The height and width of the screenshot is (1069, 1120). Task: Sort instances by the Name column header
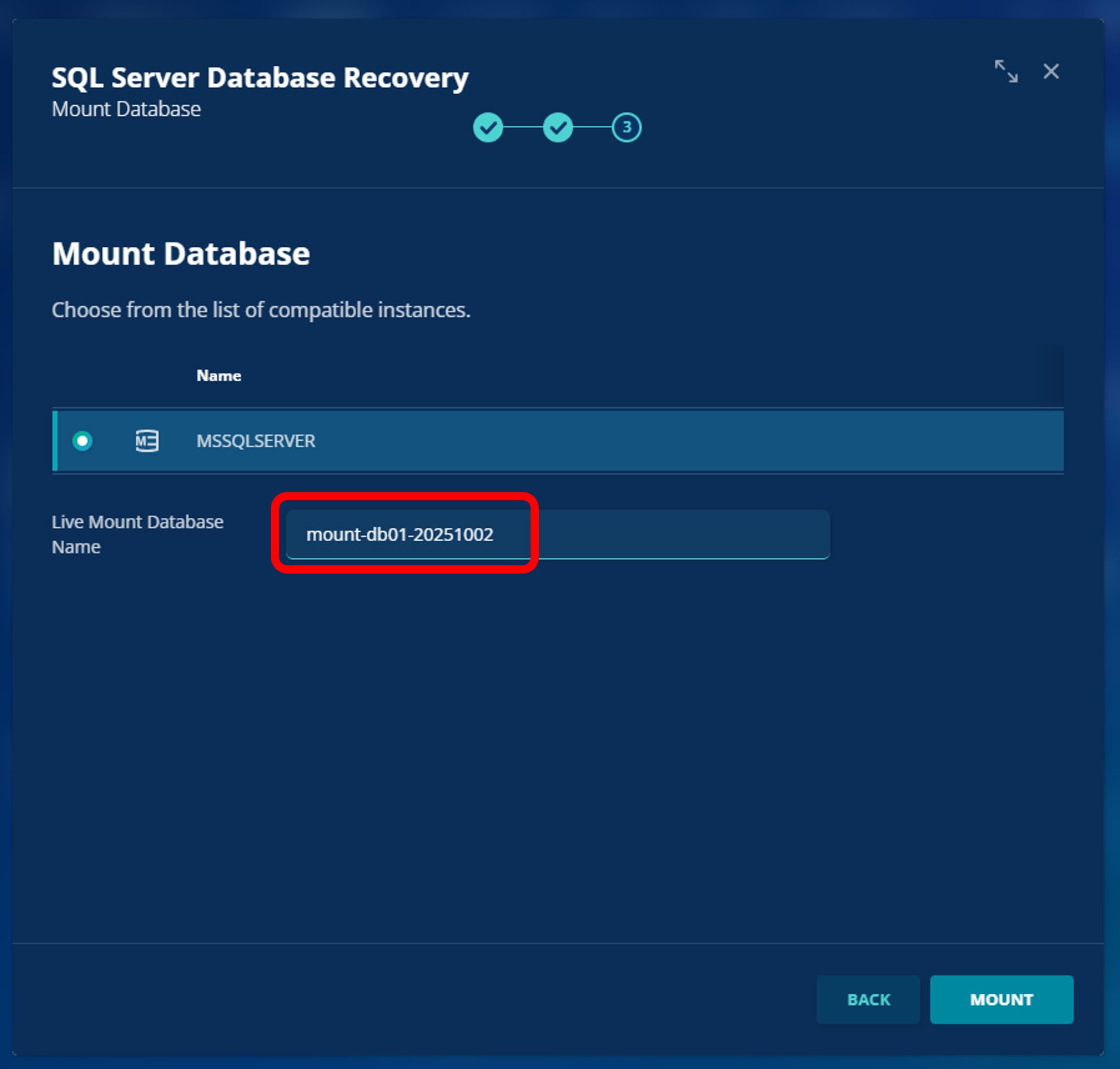pyautogui.click(x=219, y=376)
